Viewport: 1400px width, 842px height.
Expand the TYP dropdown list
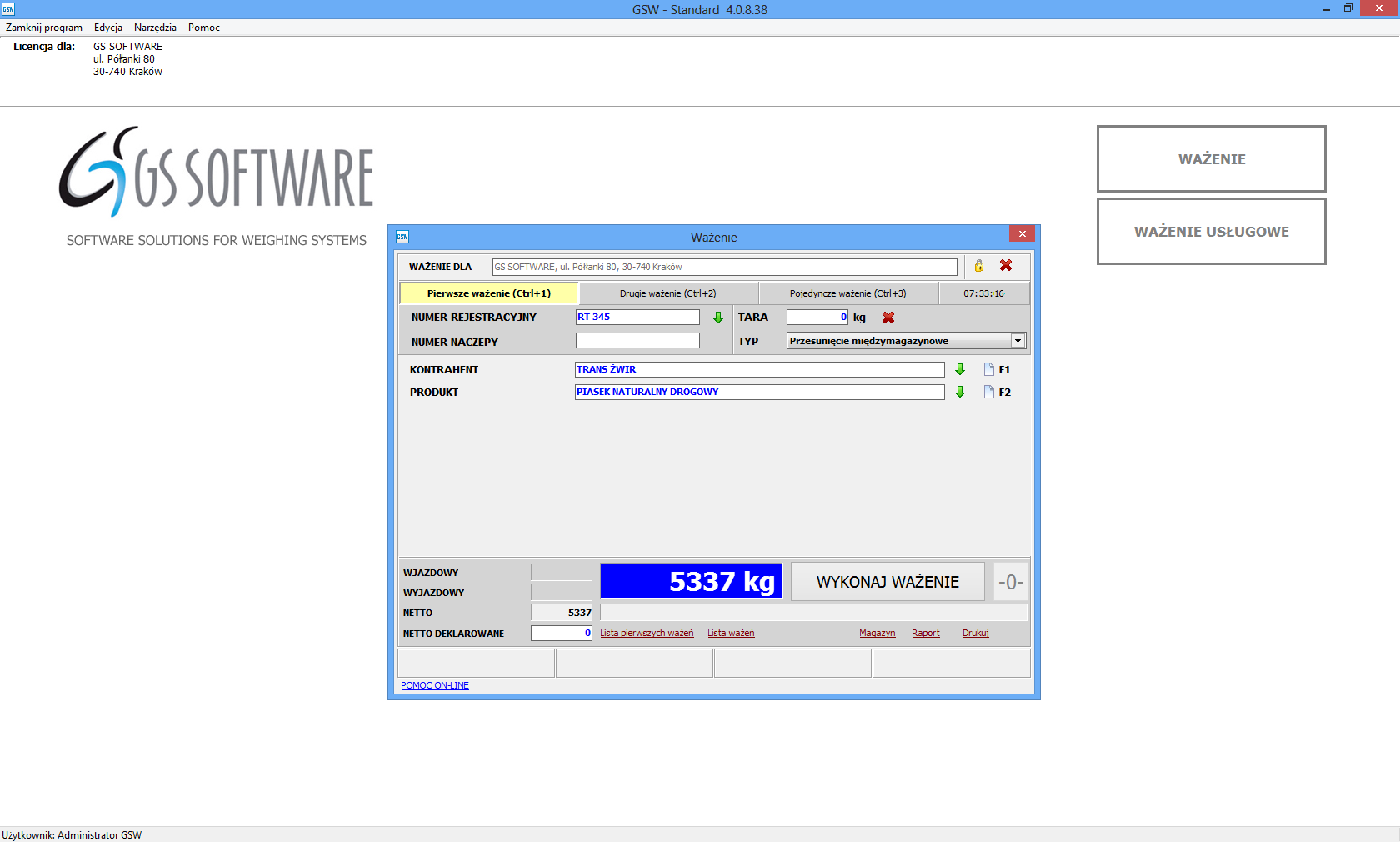click(1017, 341)
